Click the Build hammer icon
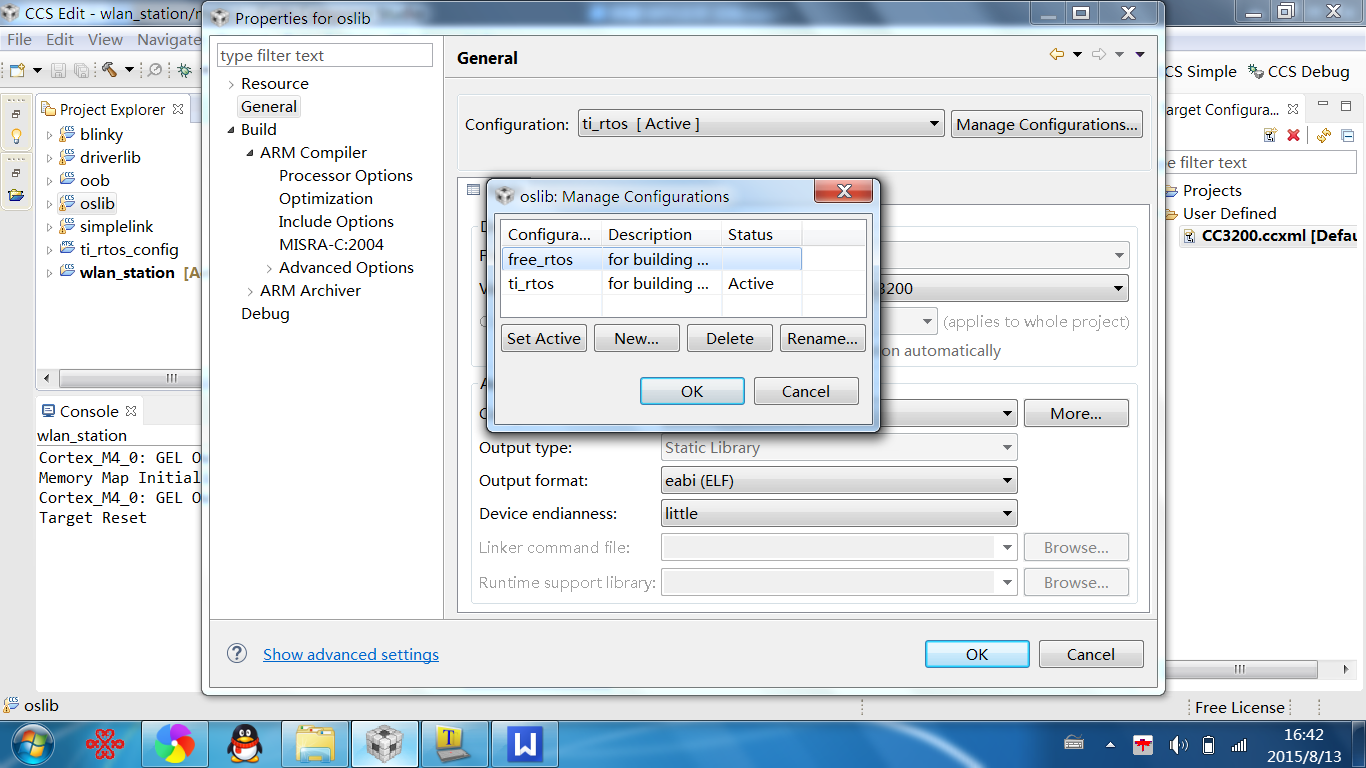 tap(109, 70)
